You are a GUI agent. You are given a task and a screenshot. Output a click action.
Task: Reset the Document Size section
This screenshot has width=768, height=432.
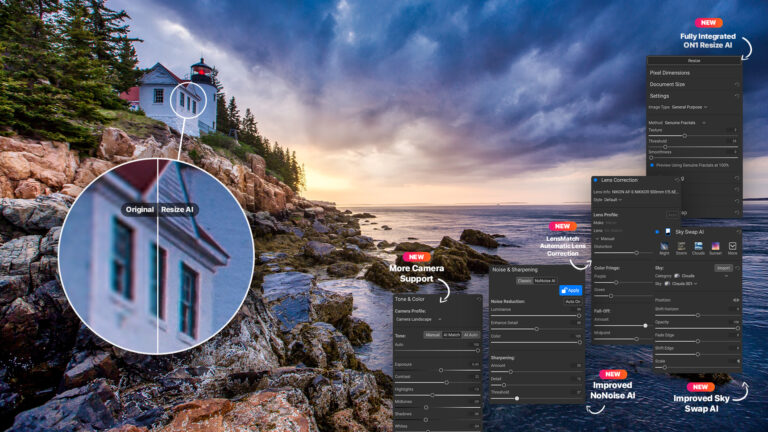(x=737, y=84)
